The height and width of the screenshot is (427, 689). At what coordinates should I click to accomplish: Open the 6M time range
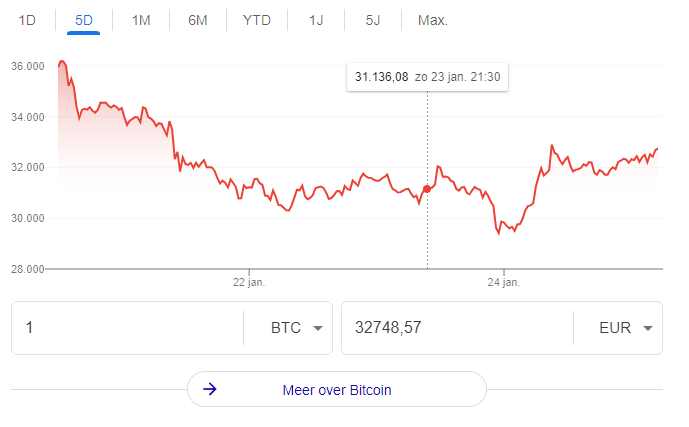click(198, 20)
